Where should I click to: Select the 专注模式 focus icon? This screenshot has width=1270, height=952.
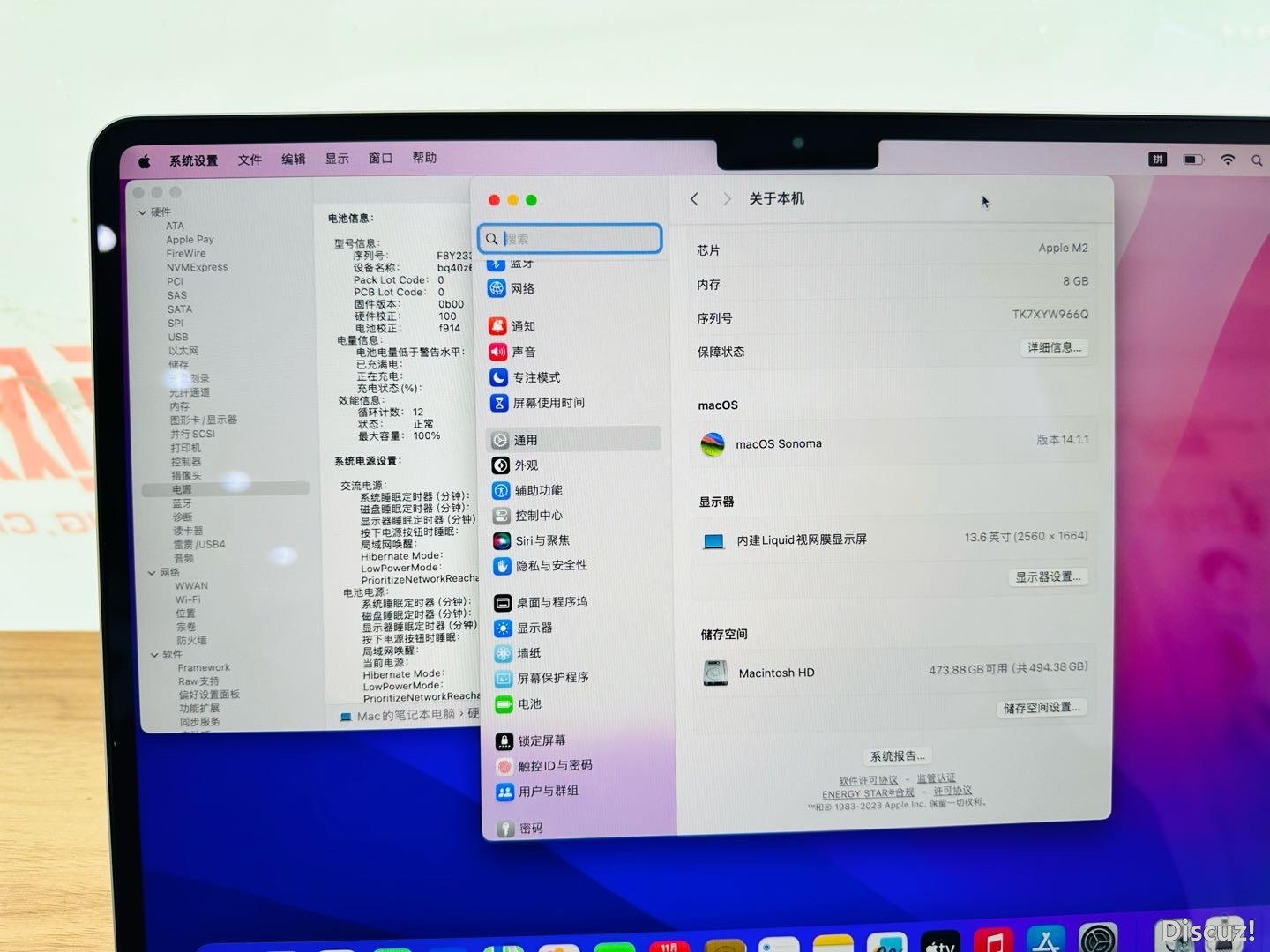[498, 377]
